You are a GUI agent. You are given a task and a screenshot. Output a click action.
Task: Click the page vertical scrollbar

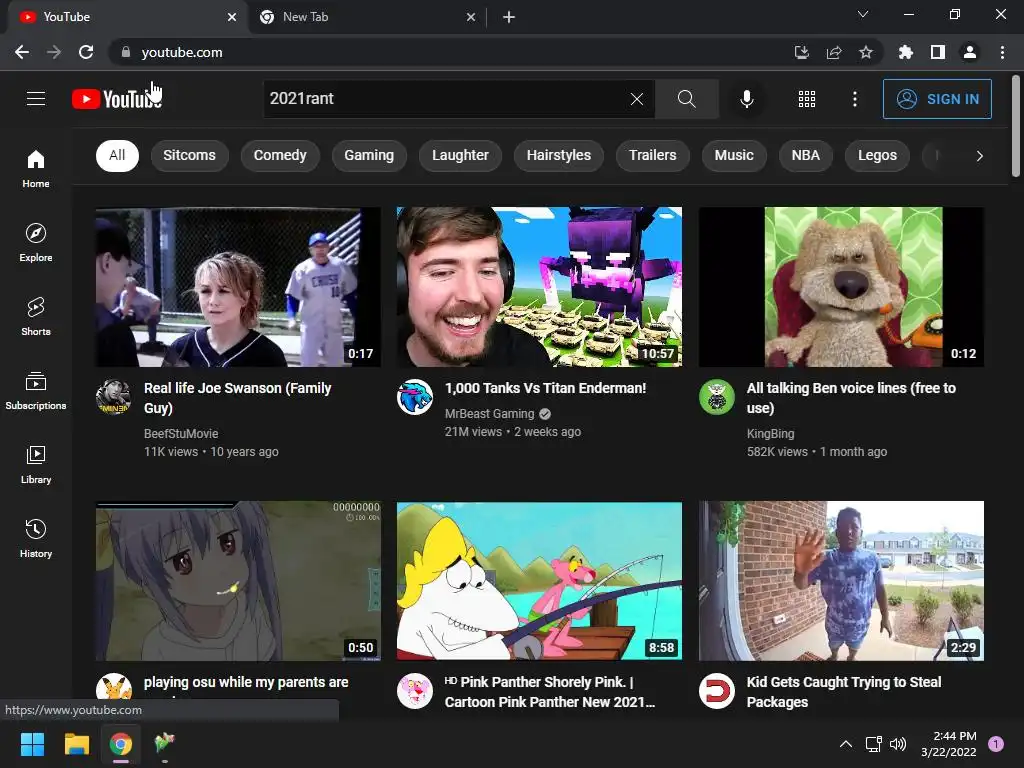(1016, 126)
